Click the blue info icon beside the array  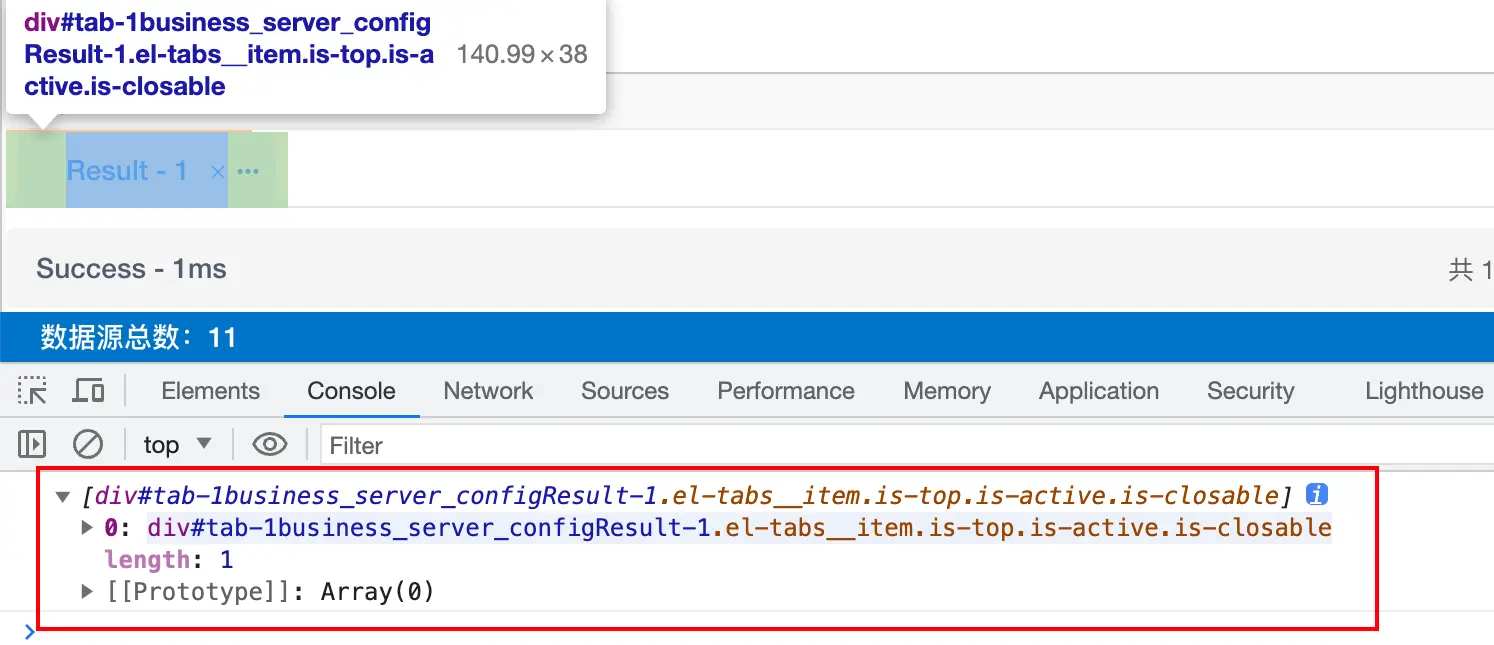pyautogui.click(x=1318, y=494)
